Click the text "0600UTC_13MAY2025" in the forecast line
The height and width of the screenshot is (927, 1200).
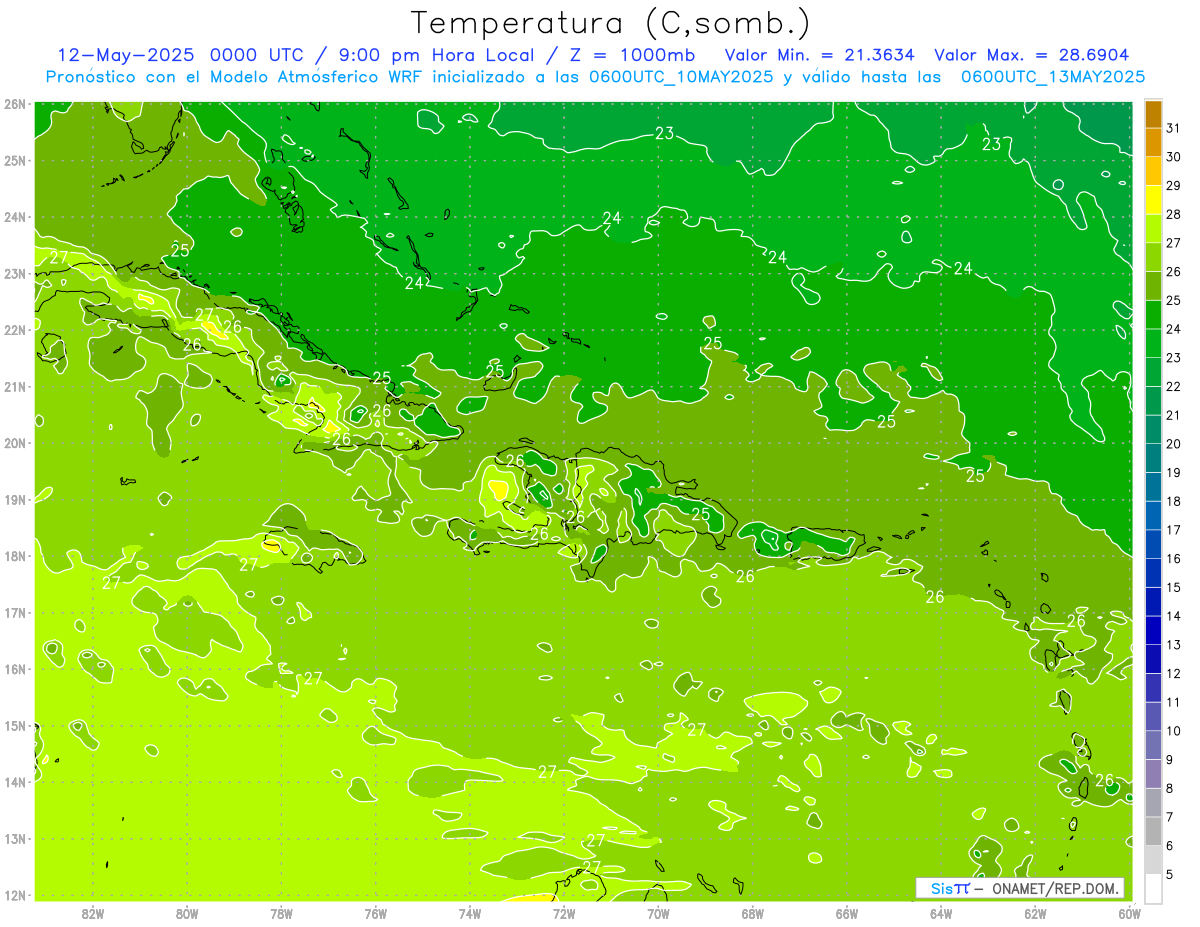coord(1053,76)
